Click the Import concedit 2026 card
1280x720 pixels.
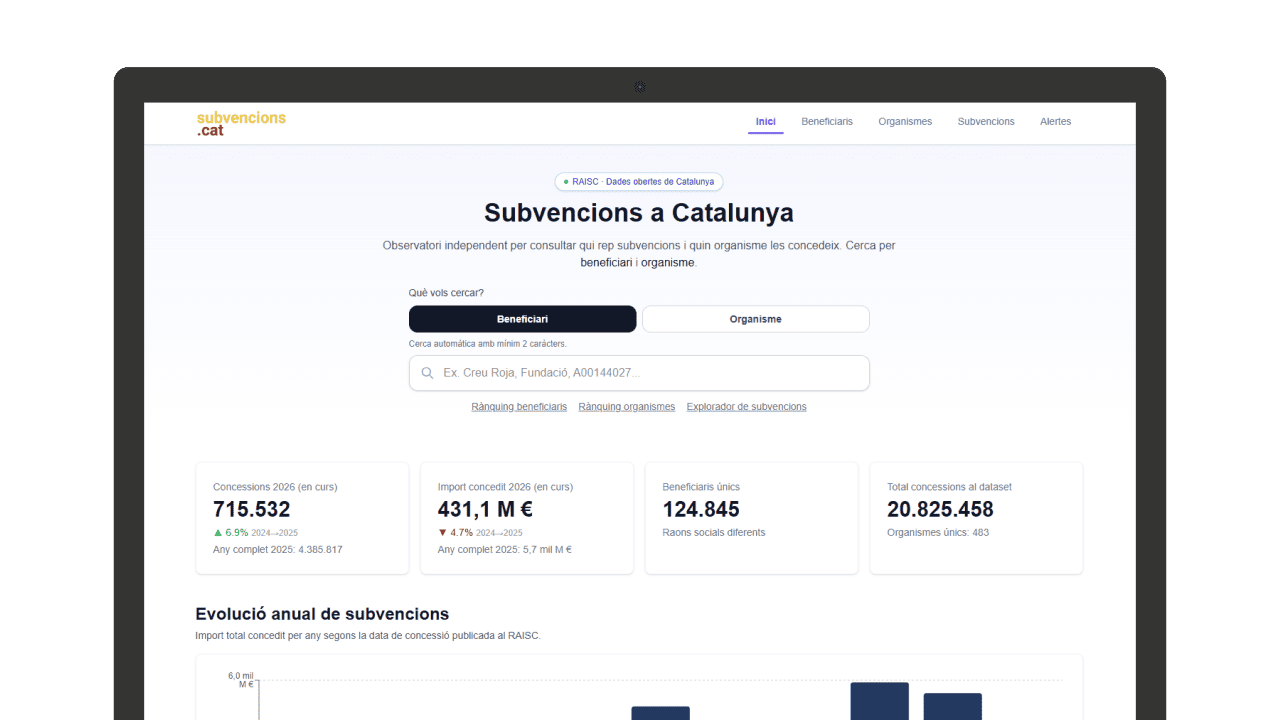[x=526, y=518]
